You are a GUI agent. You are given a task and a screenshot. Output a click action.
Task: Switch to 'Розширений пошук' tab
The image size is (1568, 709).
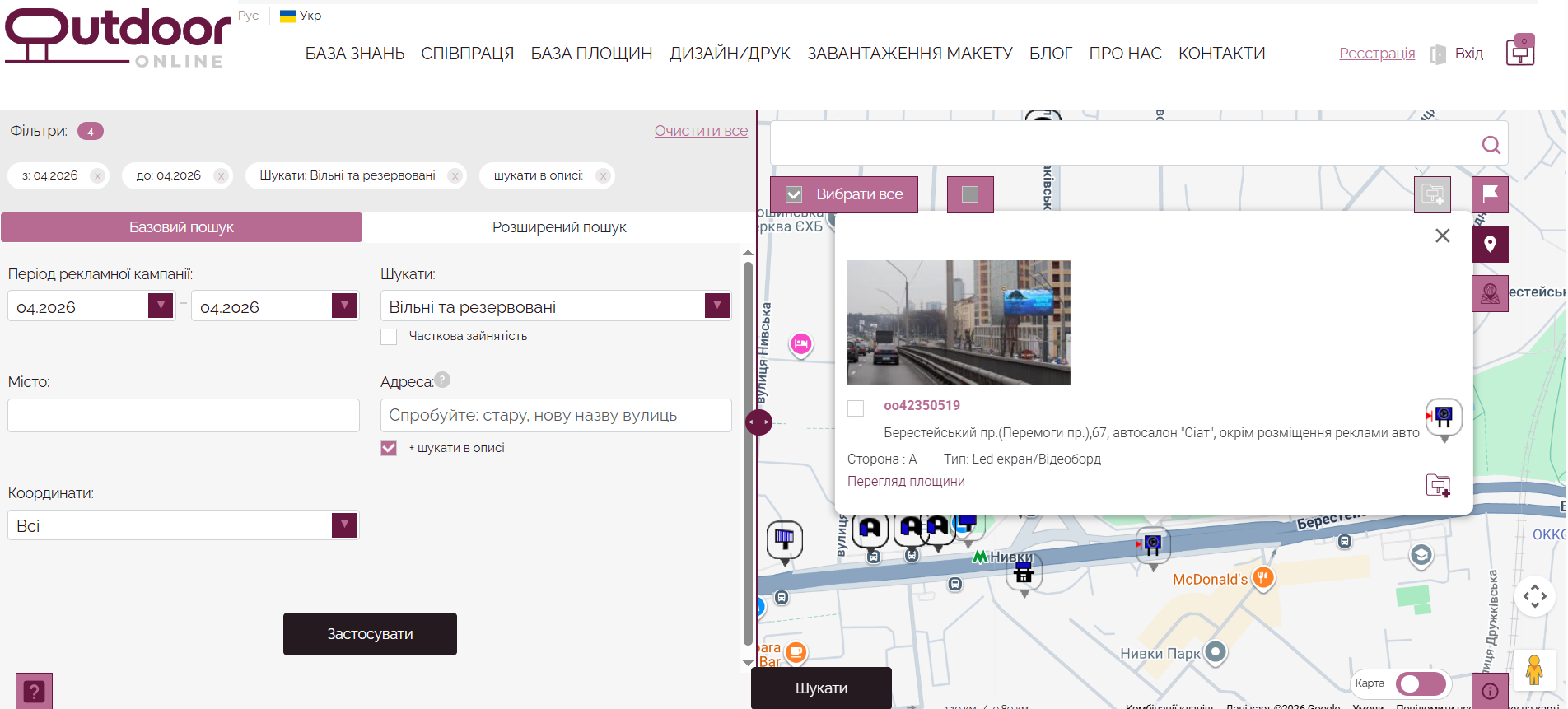559,227
